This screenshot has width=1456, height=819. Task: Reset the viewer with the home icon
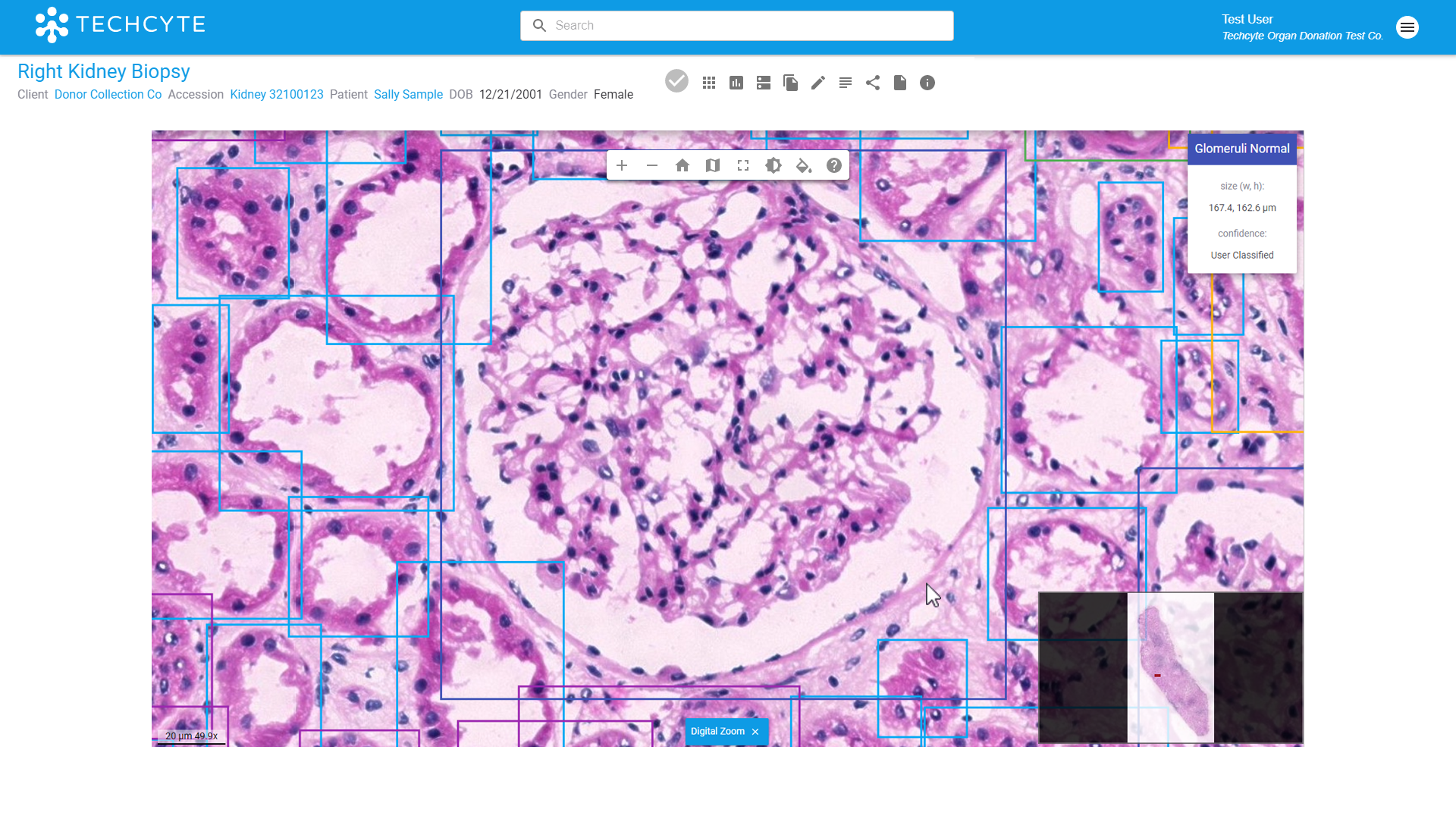click(x=682, y=165)
